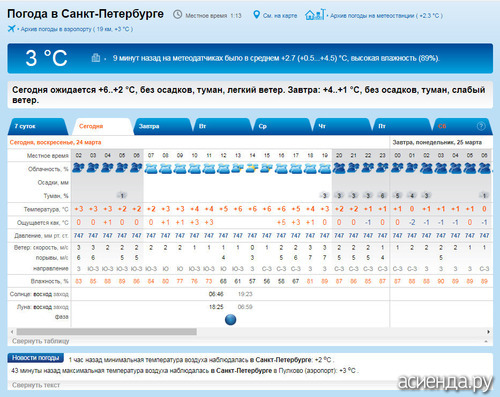The height and width of the screenshot is (397, 500).
Task: Click sunrise time 06:46
Action: tap(216, 294)
